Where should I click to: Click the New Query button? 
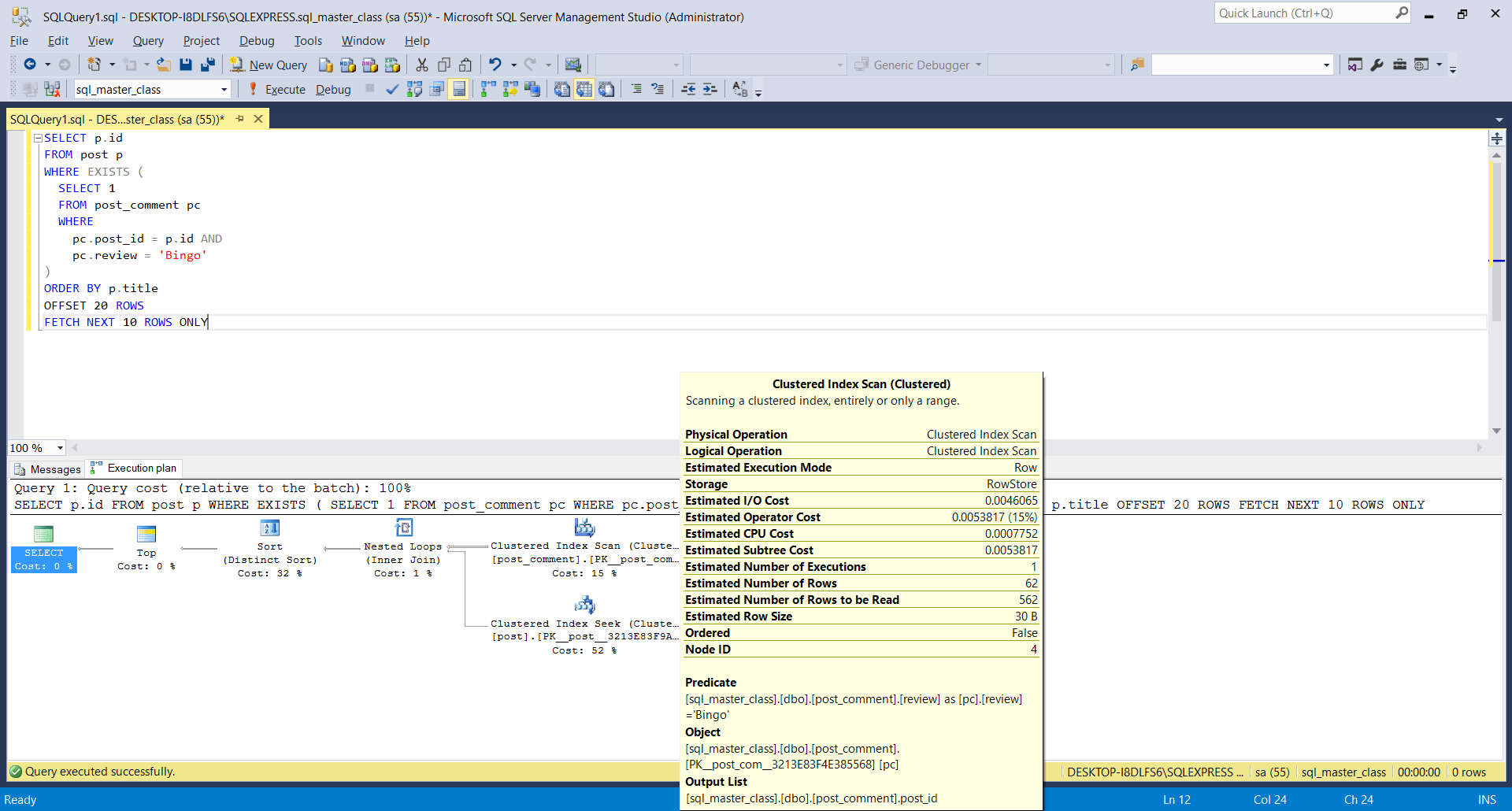(269, 65)
